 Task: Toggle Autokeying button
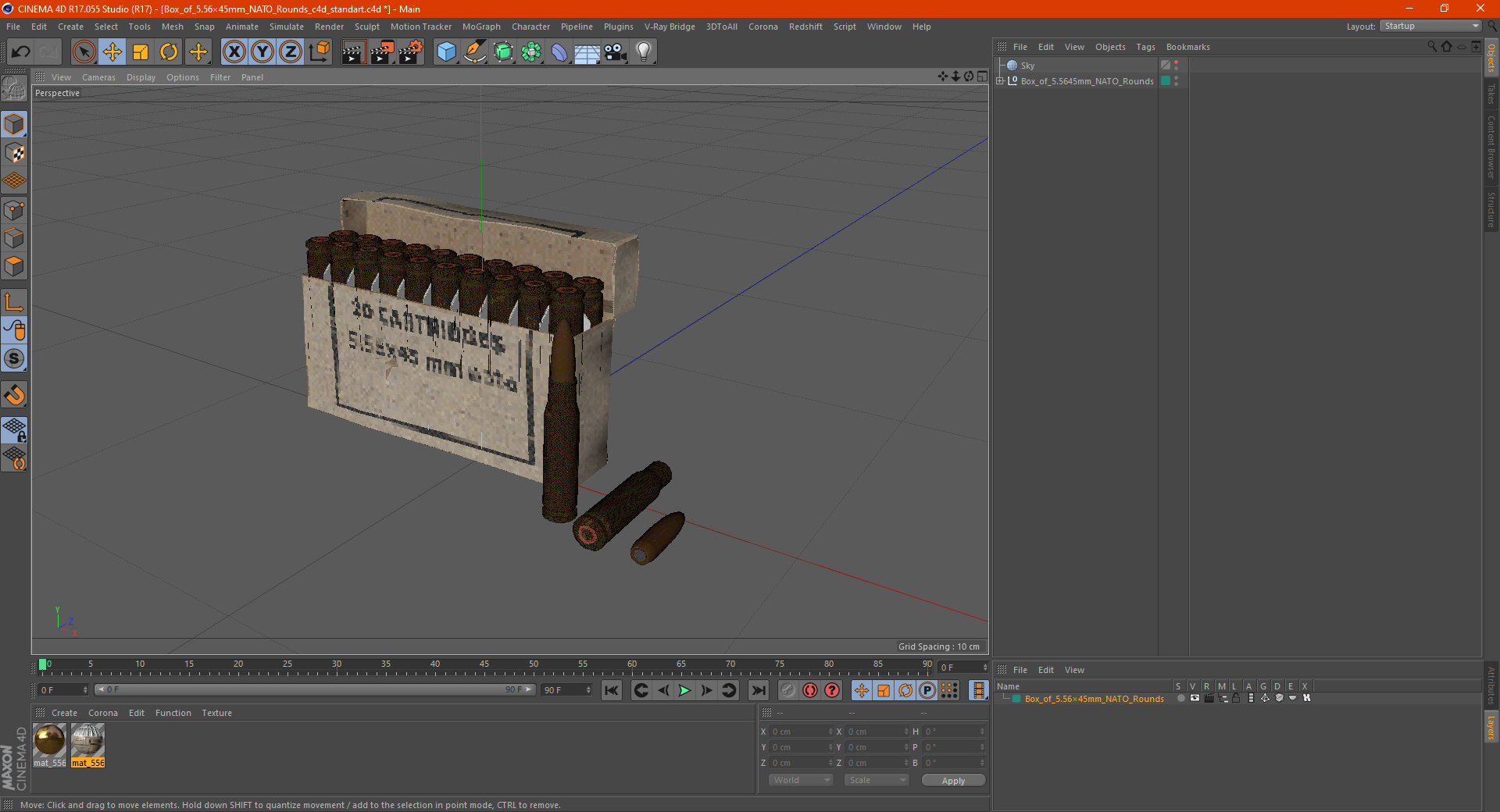pyautogui.click(x=810, y=690)
